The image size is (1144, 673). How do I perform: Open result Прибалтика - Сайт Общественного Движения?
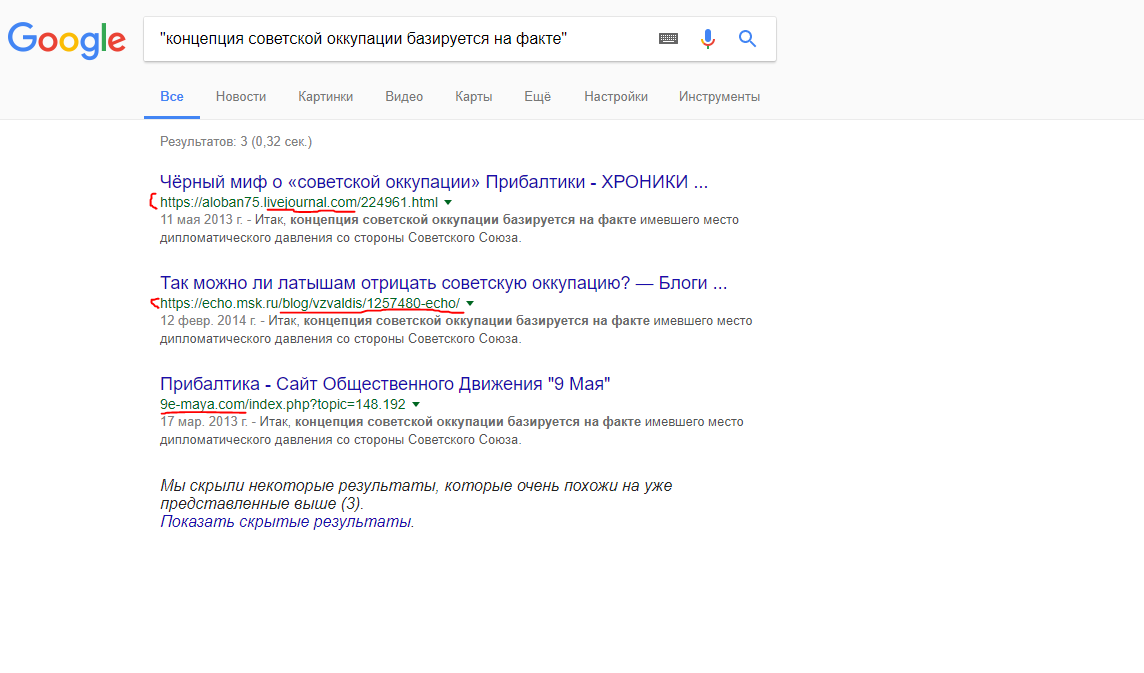(385, 383)
